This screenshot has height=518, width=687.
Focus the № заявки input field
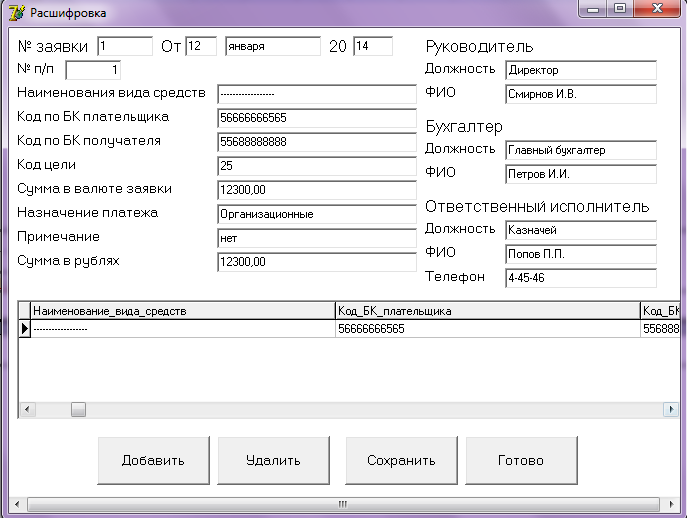pos(125,46)
